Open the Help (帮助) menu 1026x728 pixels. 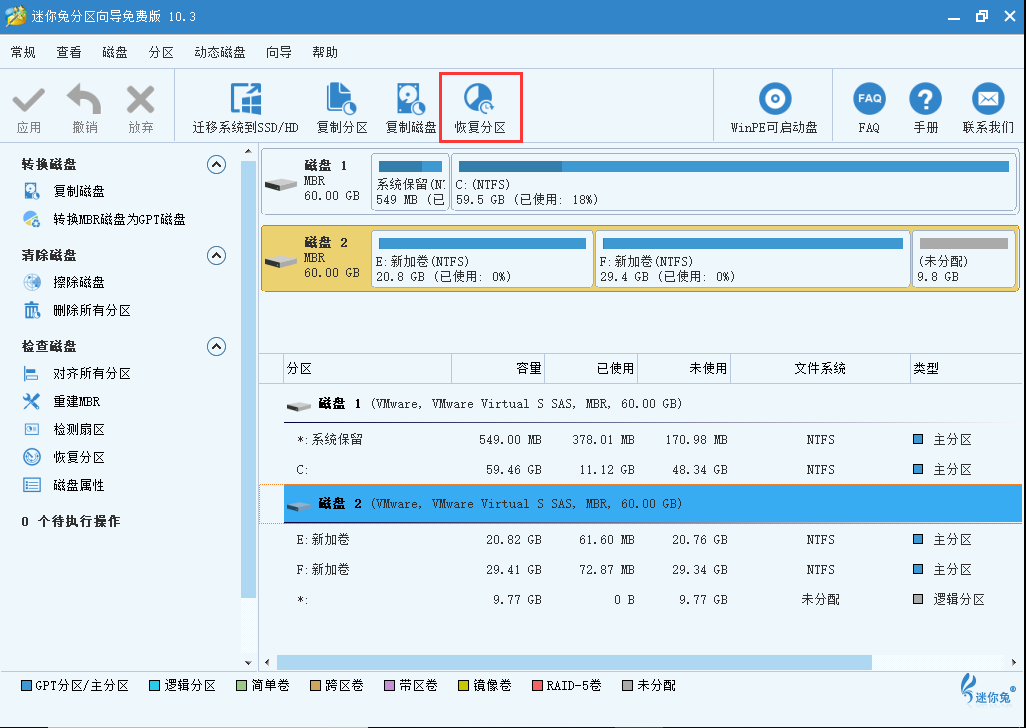pyautogui.click(x=325, y=52)
